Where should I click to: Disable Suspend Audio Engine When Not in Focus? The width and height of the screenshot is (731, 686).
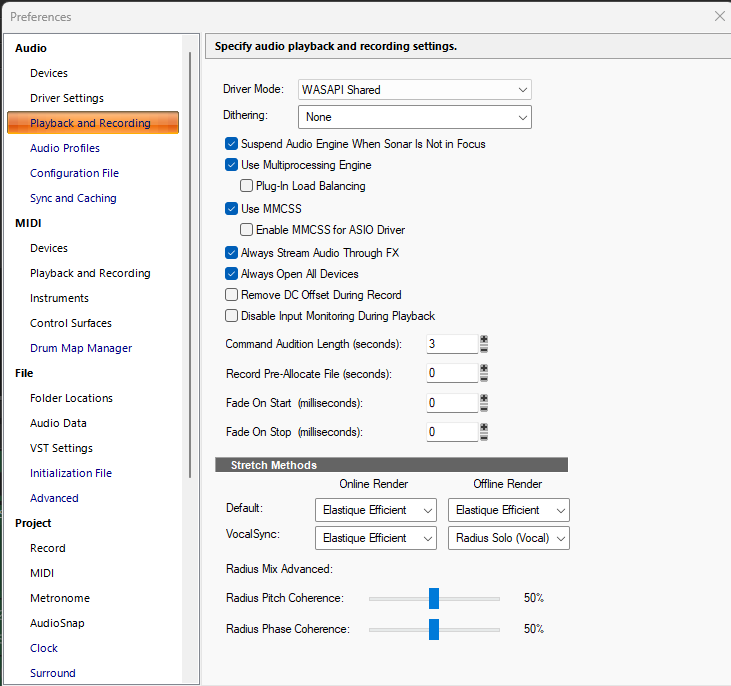pyautogui.click(x=232, y=144)
